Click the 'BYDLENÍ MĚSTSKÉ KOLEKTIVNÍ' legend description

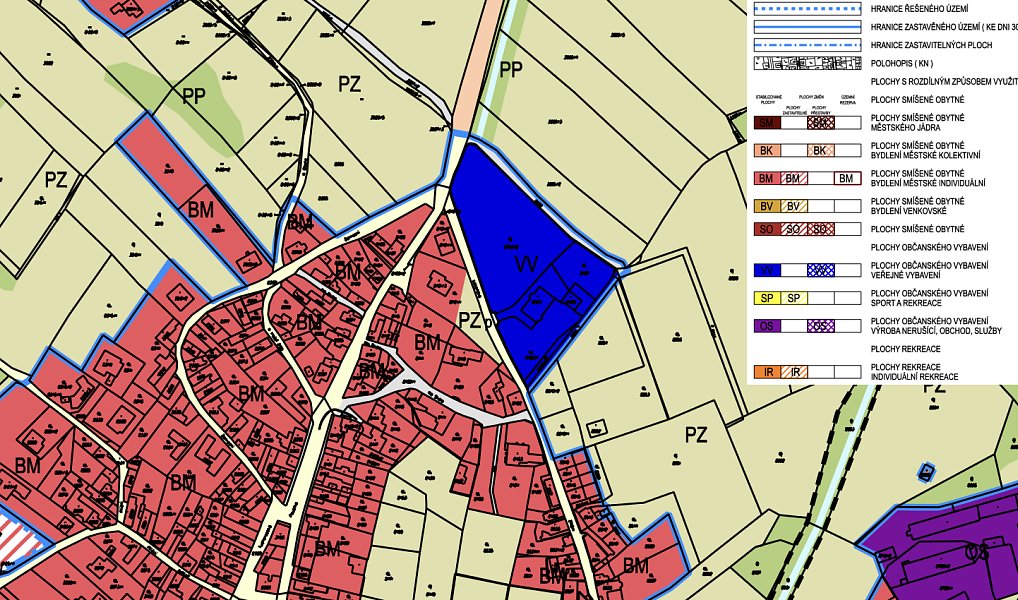coord(925,155)
